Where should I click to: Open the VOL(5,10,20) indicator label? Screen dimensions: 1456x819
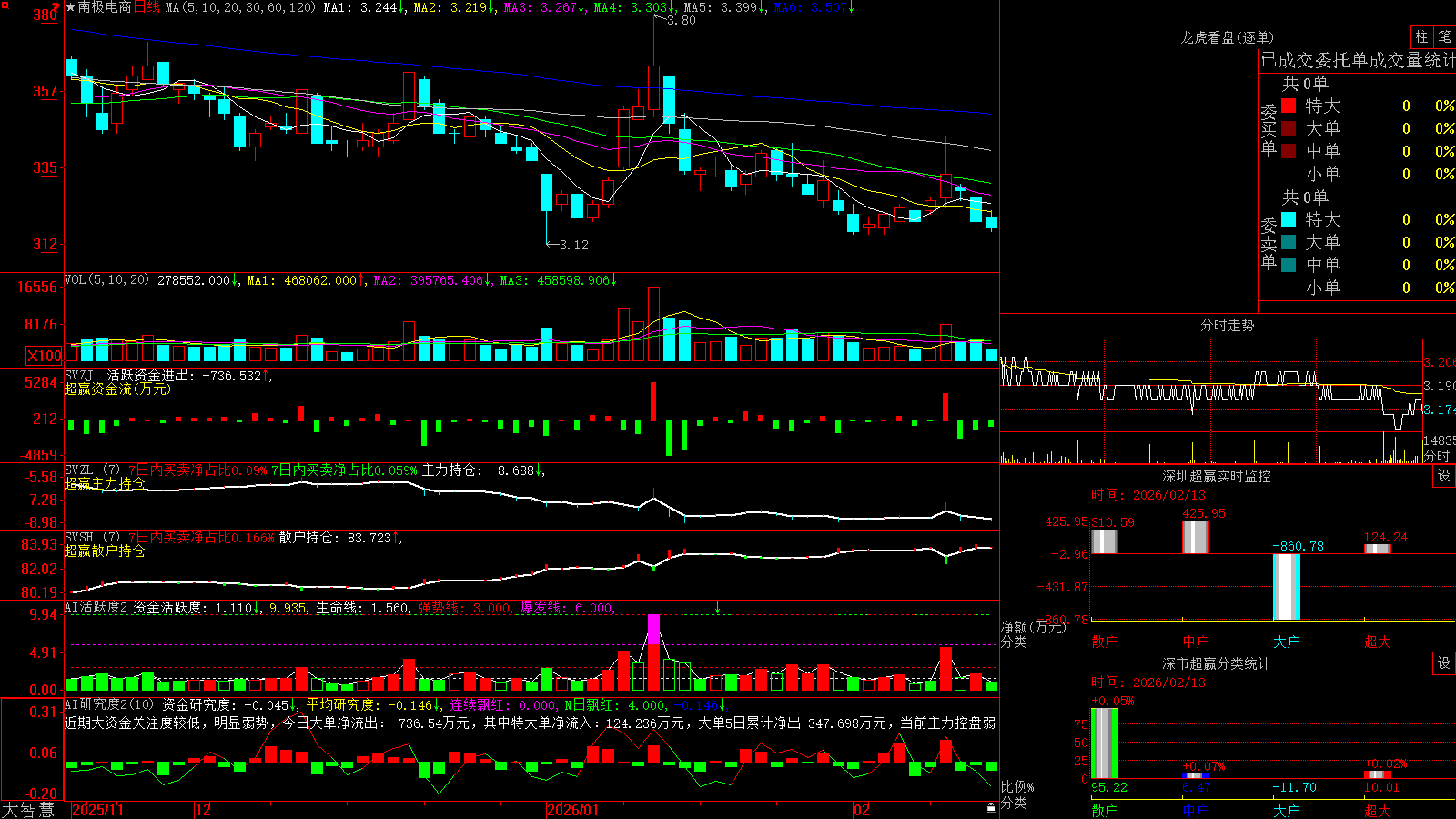[106, 280]
